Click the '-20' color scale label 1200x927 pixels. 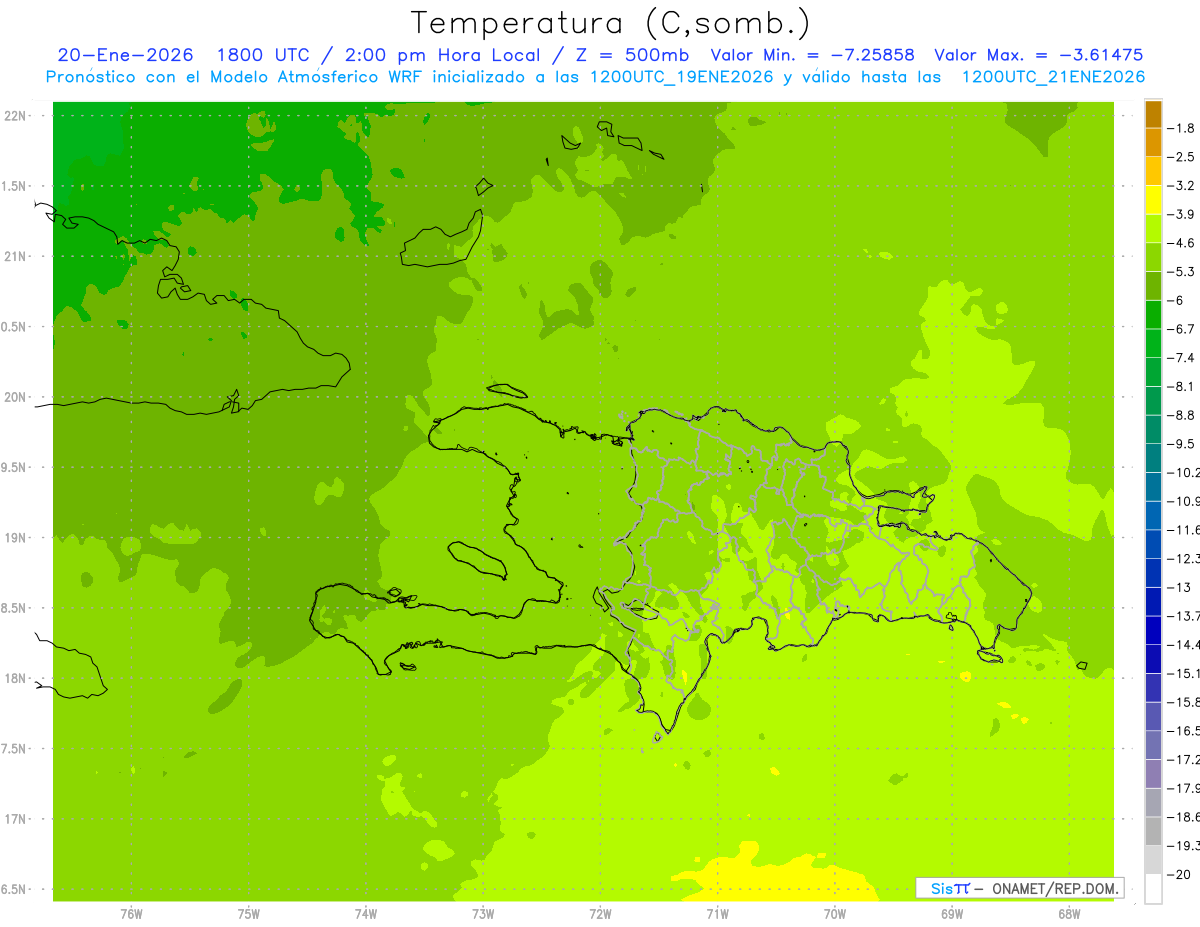click(1180, 874)
